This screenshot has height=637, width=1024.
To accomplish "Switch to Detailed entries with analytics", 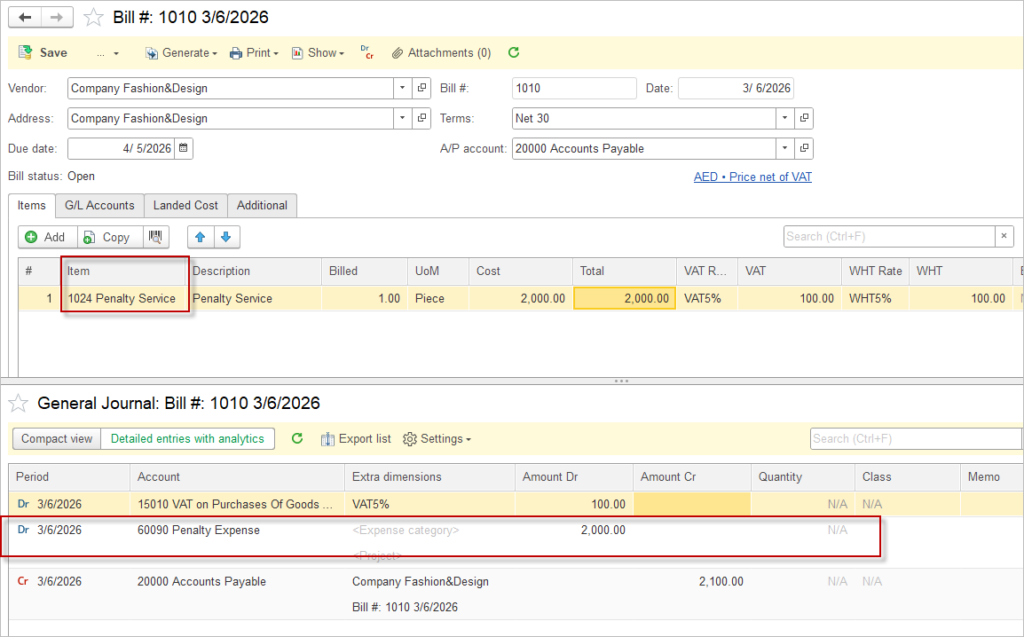I will click(187, 439).
